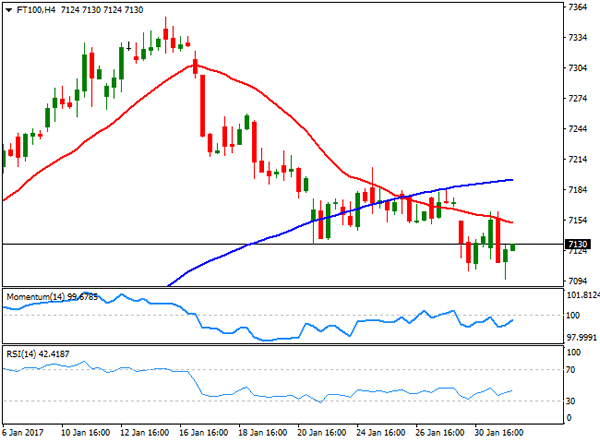Image resolution: width=600 pixels, height=443 pixels.
Task: Click the 7274 price axis label
Action: pos(577,98)
